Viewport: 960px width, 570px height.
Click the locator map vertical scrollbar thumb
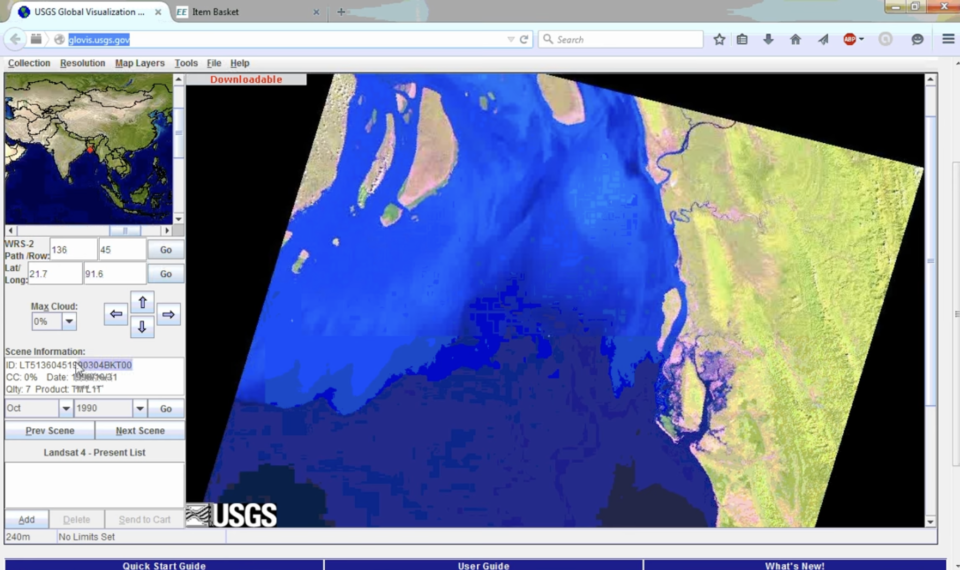pyautogui.click(x=179, y=133)
